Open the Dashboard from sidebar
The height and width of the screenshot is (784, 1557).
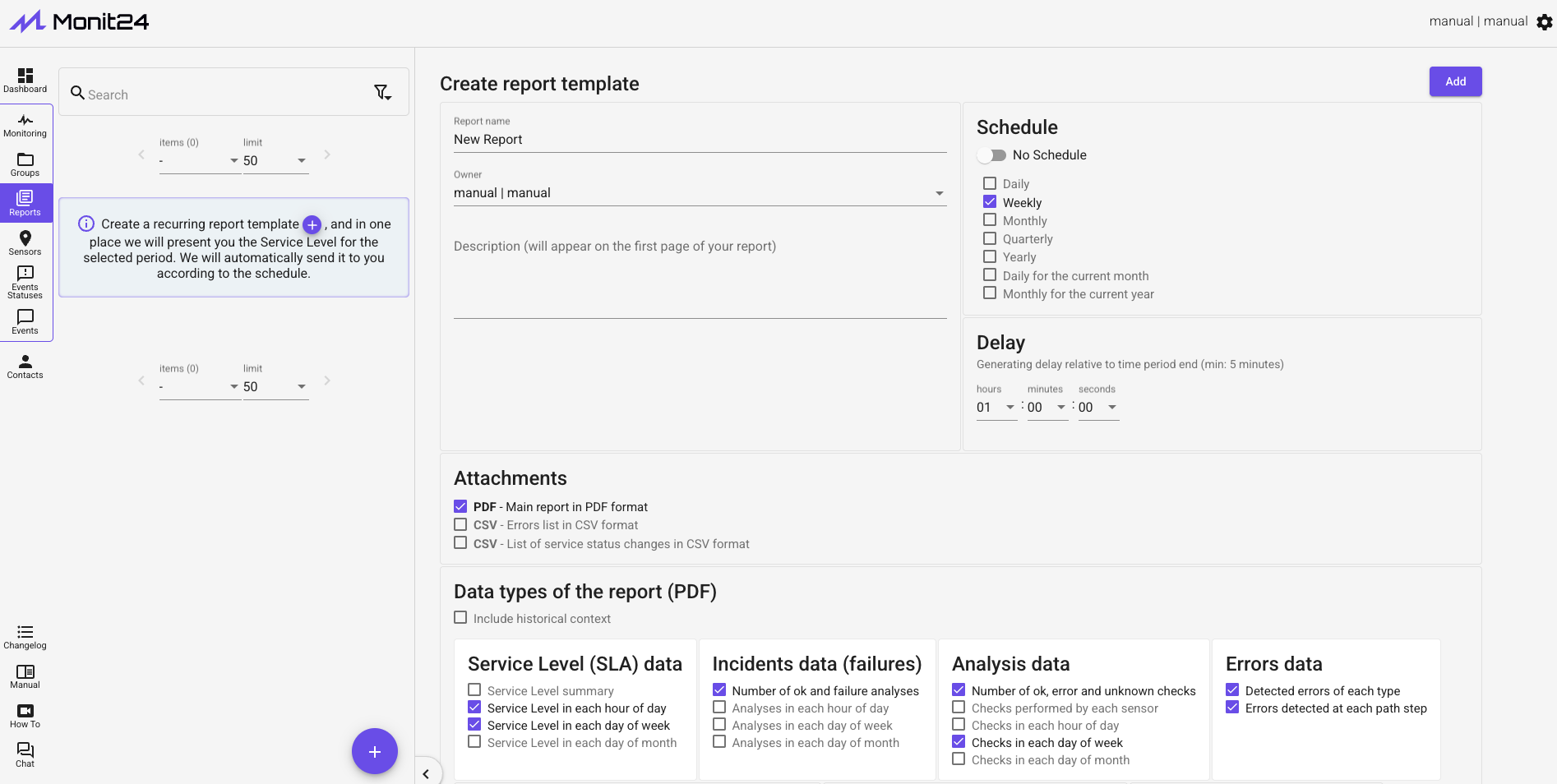(25, 80)
